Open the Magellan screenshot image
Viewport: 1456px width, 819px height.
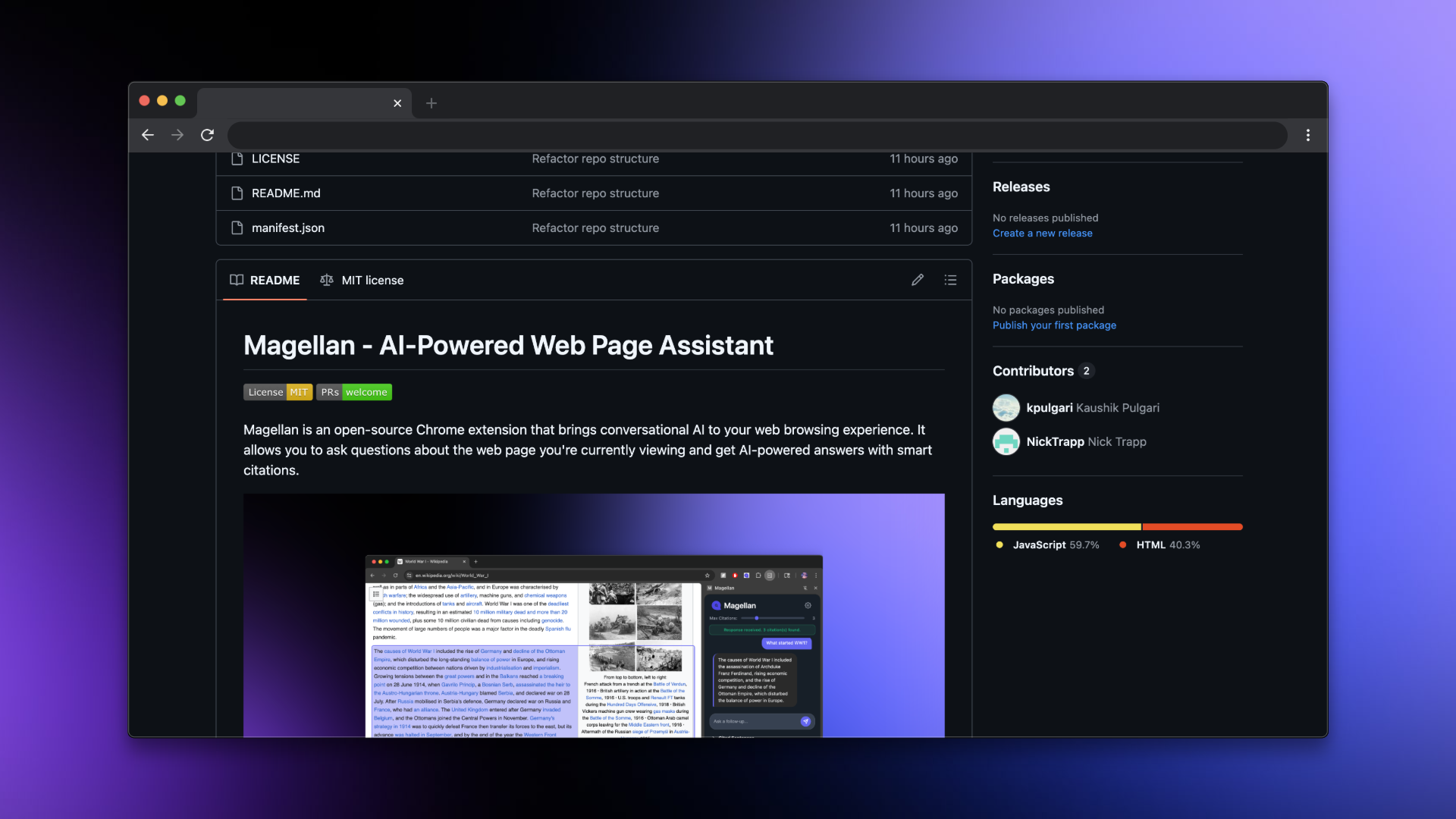(x=594, y=615)
